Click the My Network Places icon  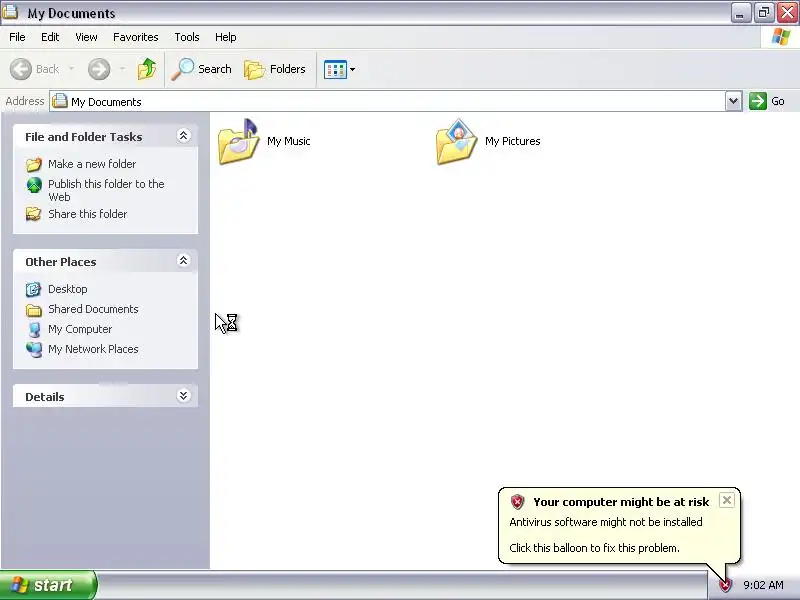click(x=34, y=349)
